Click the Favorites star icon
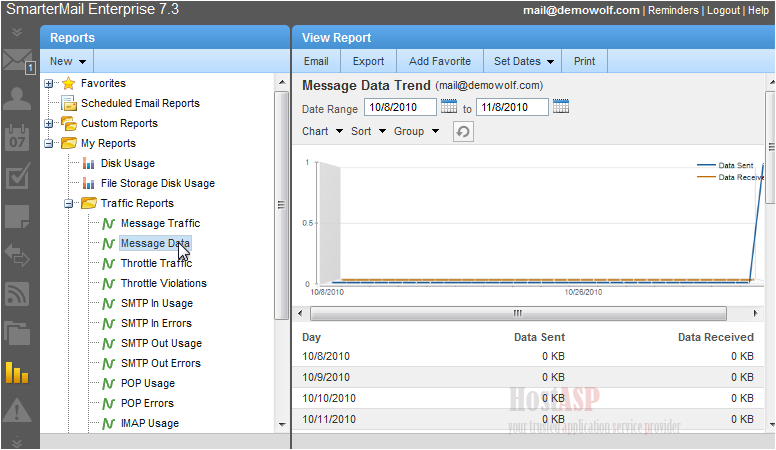The height and width of the screenshot is (450, 776). point(69,83)
